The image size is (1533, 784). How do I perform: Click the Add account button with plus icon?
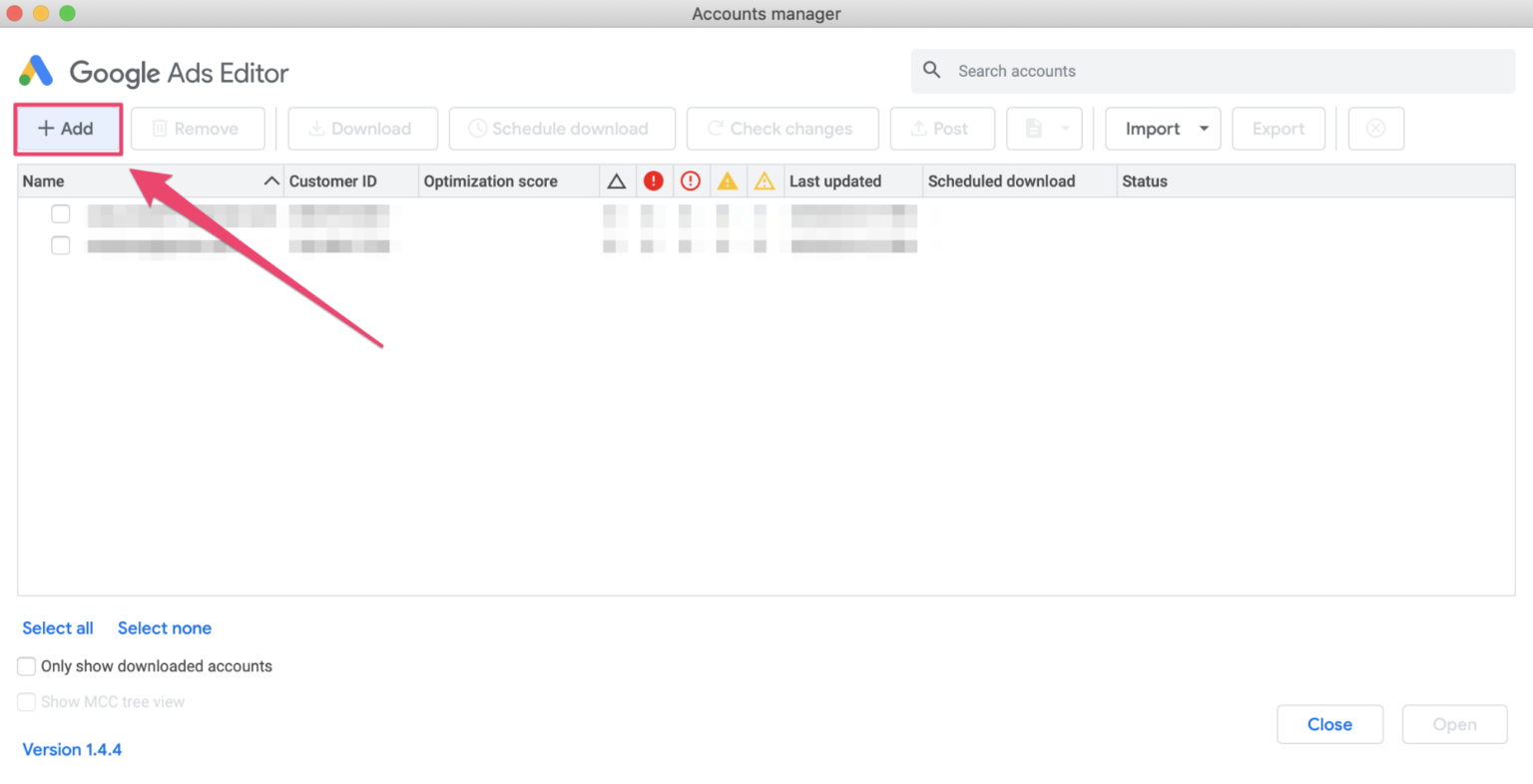pyautogui.click(x=66, y=128)
